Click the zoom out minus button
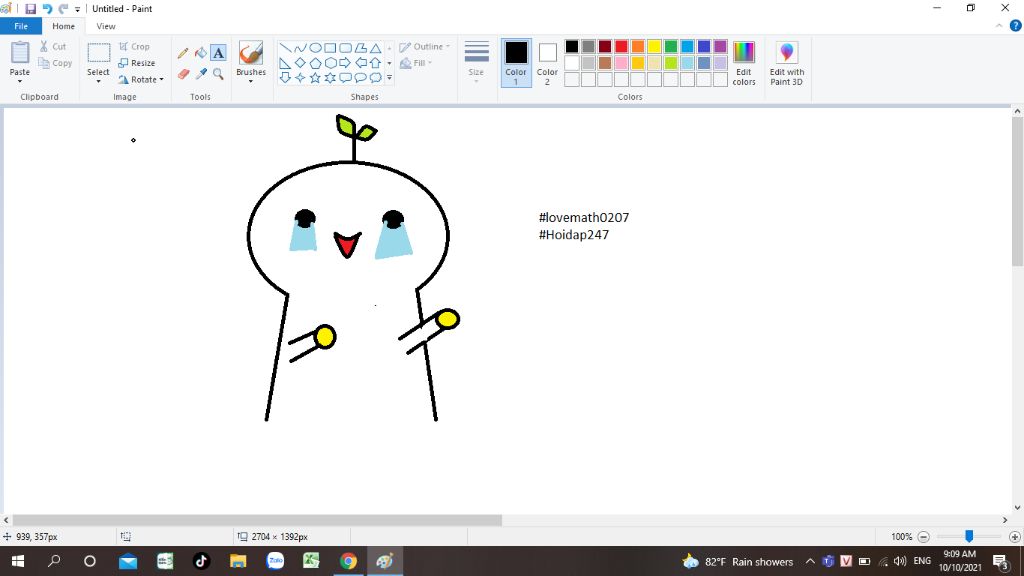Image resolution: width=1024 pixels, height=576 pixels. click(x=923, y=537)
